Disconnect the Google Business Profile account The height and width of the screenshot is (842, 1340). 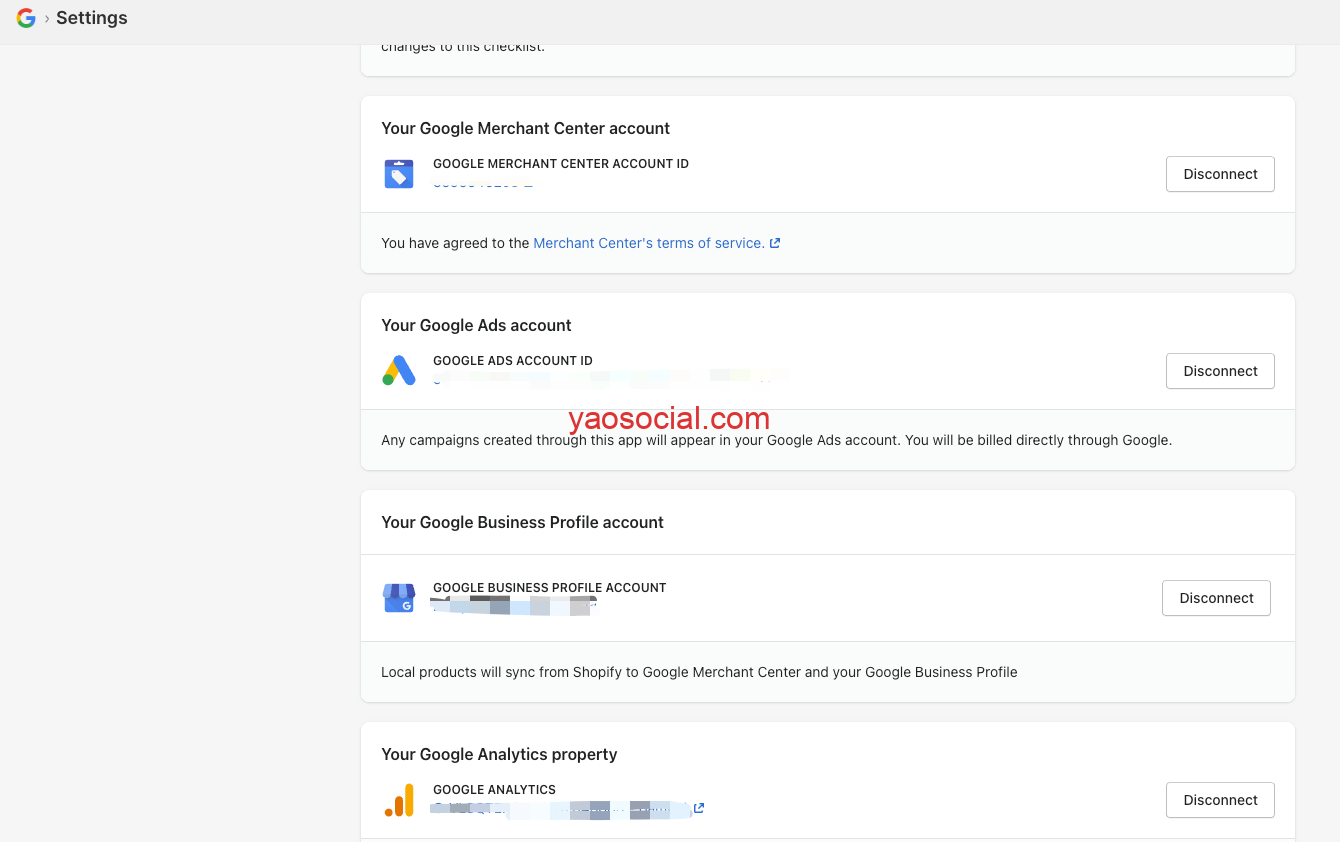tap(1216, 598)
